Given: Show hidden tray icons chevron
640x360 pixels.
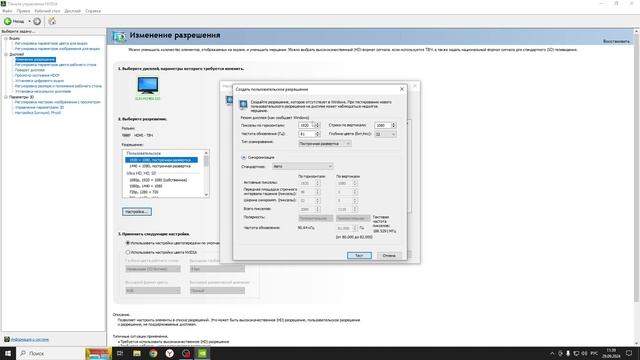Looking at the screenshot, I should [x=552, y=353].
